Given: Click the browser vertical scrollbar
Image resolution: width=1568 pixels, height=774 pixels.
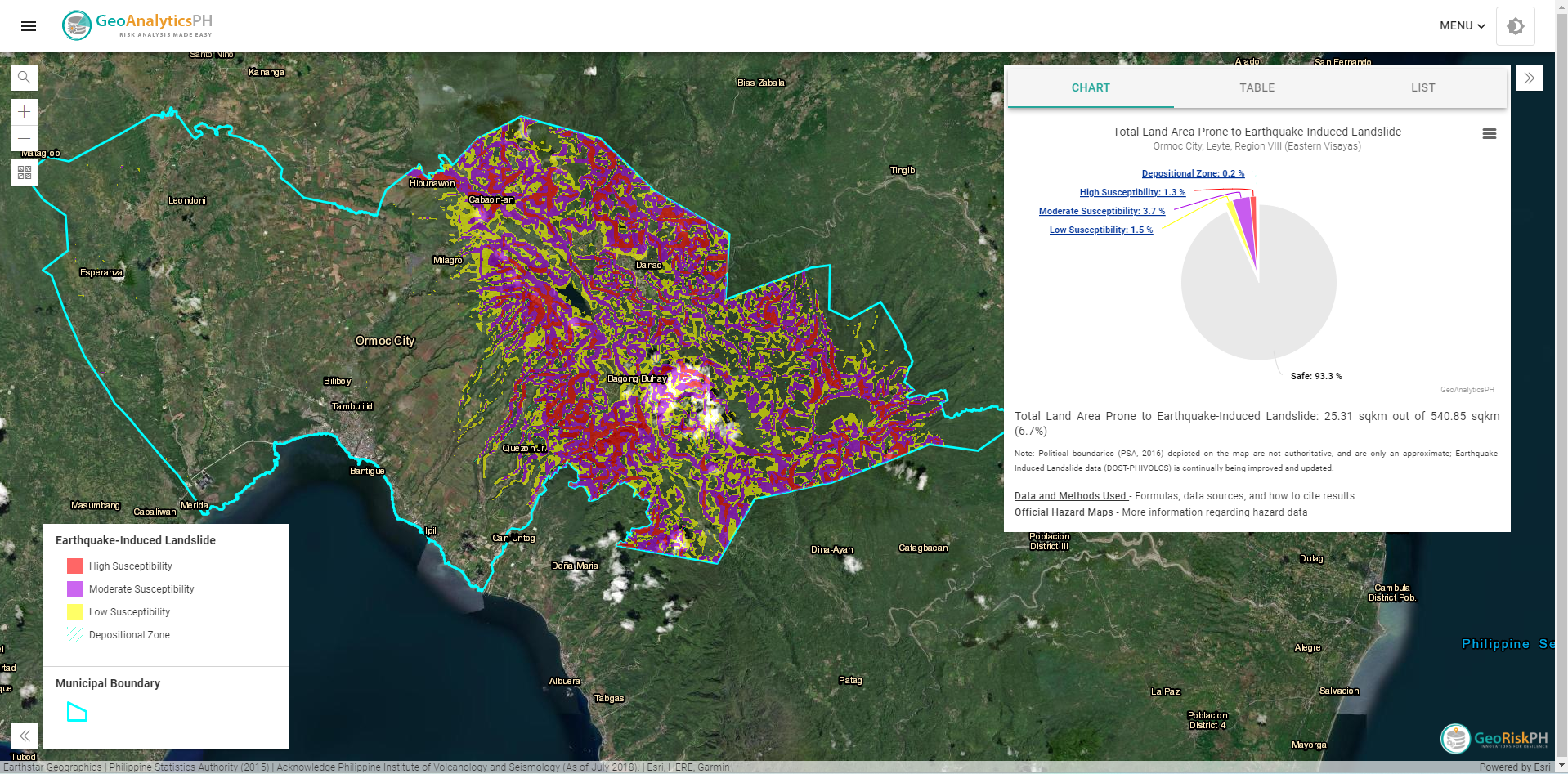Looking at the screenshot, I should click(x=1561, y=387).
